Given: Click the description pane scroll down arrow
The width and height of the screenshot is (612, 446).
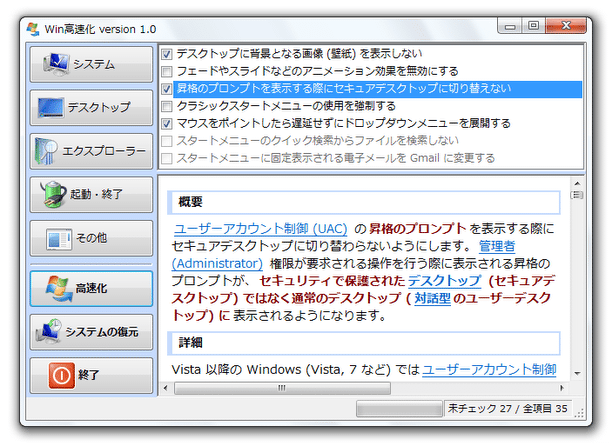Looking at the screenshot, I should 577,374.
